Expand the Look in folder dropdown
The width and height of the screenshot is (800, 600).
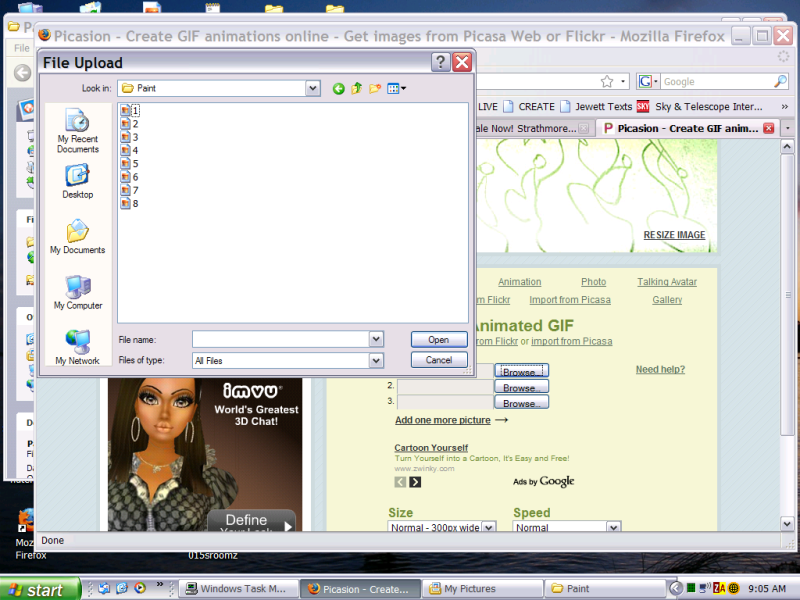(x=313, y=88)
